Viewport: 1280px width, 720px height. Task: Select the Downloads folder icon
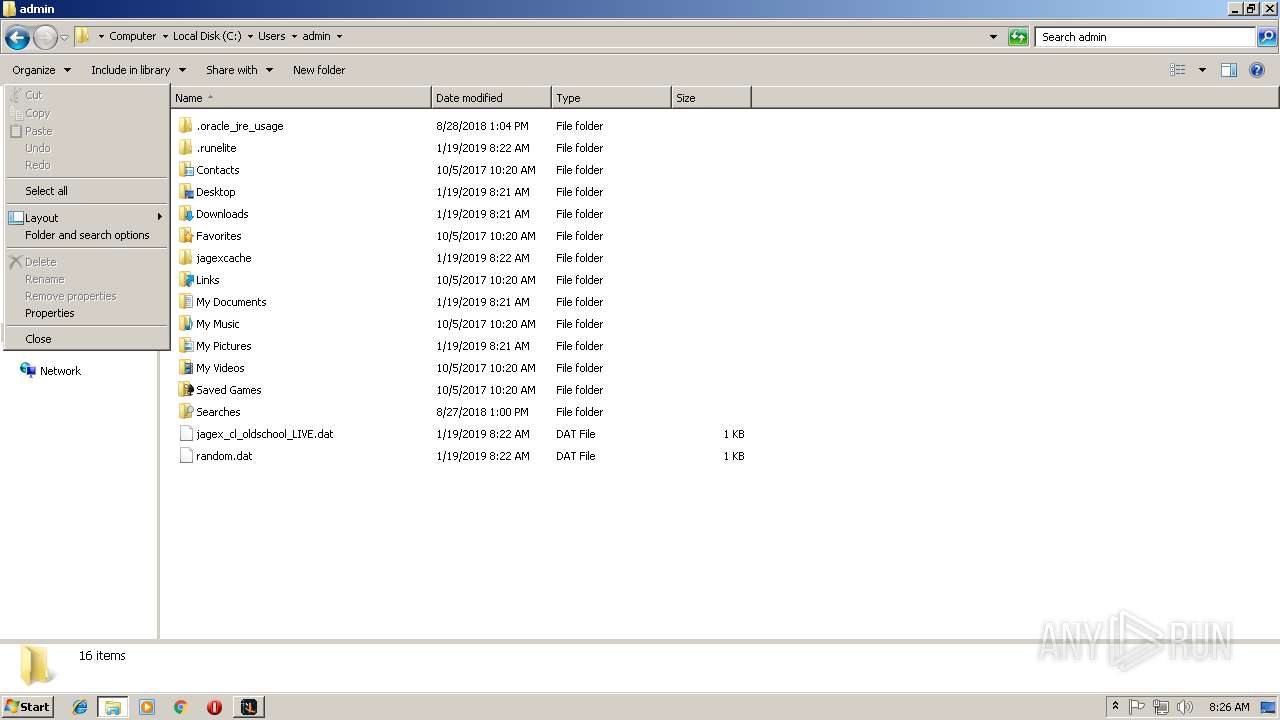[186, 214]
